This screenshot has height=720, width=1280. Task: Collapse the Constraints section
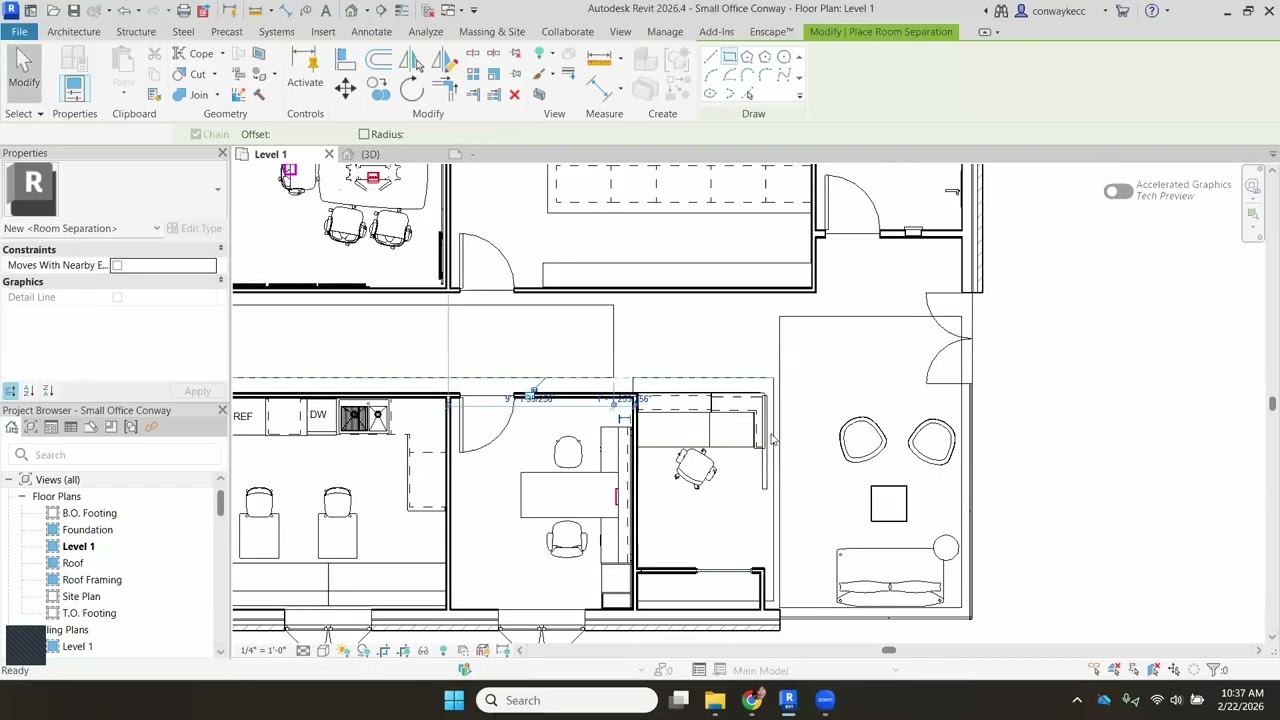pyautogui.click(x=220, y=249)
